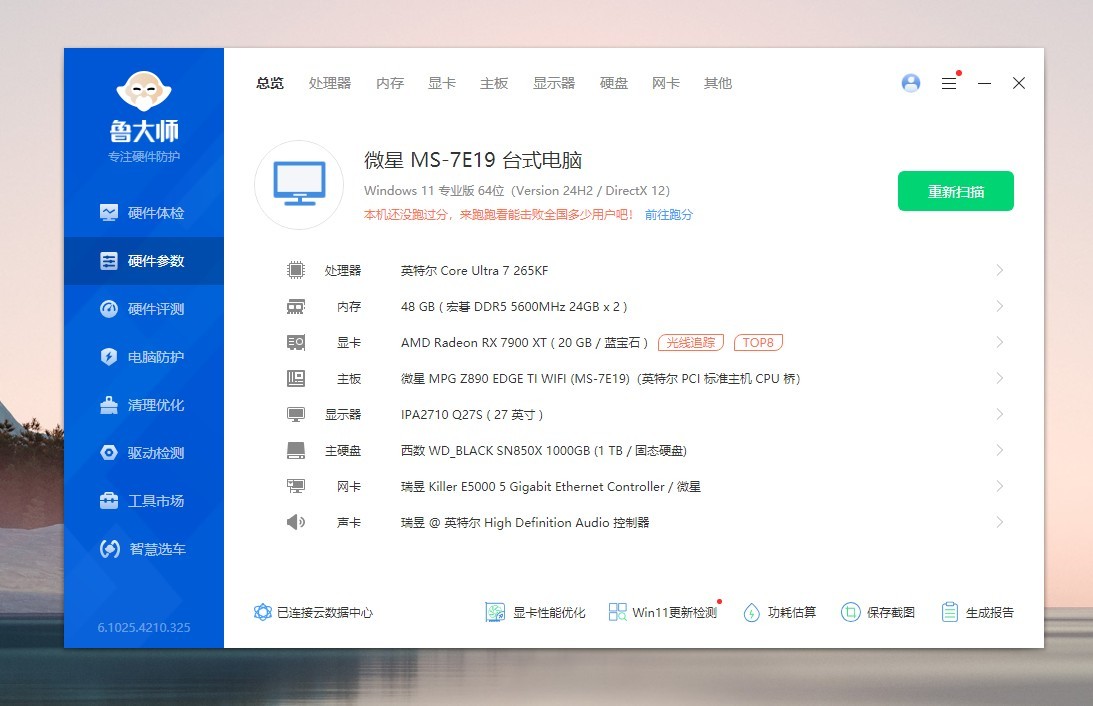Open the hamburger main menu
The width and height of the screenshot is (1093, 706).
pyautogui.click(x=949, y=83)
